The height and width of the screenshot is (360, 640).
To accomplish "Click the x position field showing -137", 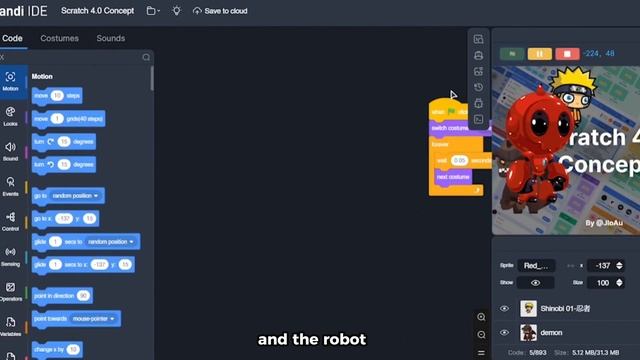I will pos(602,266).
